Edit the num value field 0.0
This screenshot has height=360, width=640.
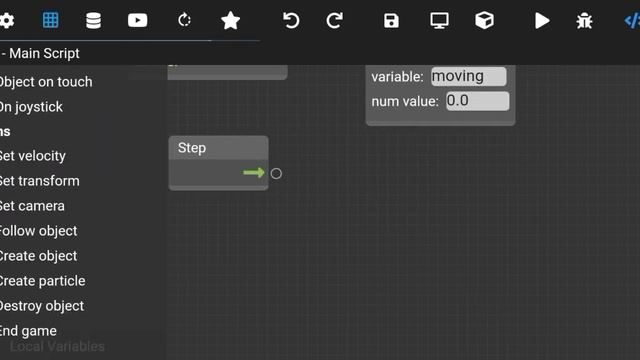point(477,101)
